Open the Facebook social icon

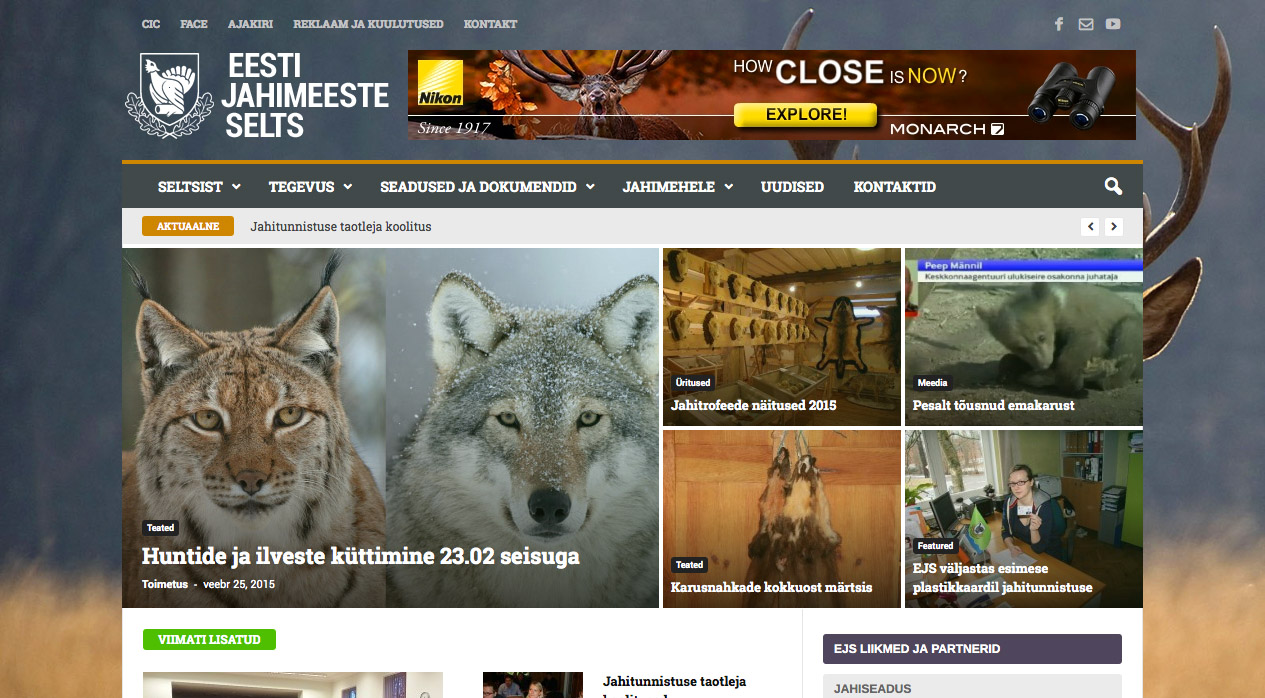[x=1059, y=24]
